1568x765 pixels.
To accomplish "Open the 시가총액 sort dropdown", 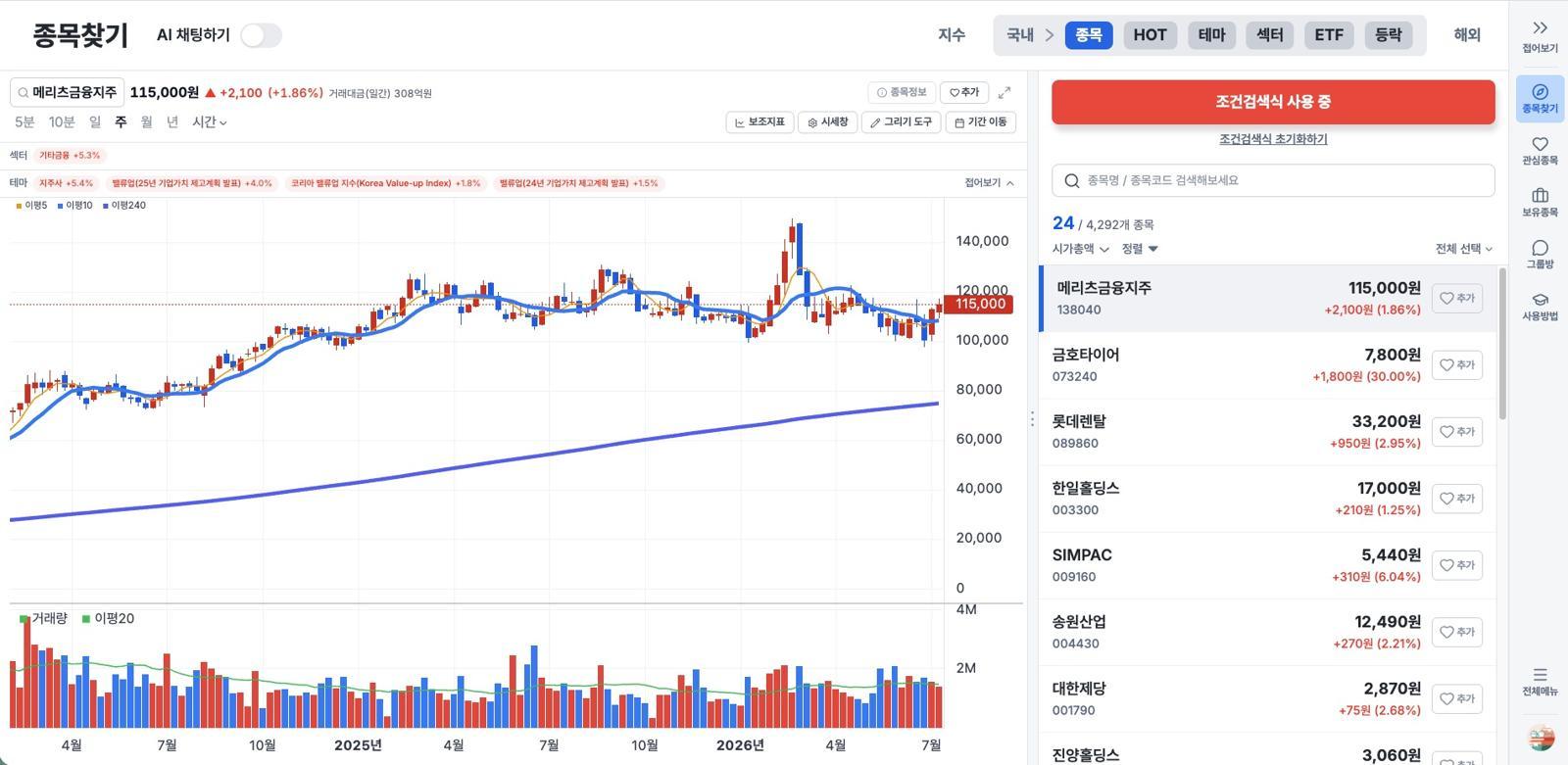I will [x=1081, y=249].
